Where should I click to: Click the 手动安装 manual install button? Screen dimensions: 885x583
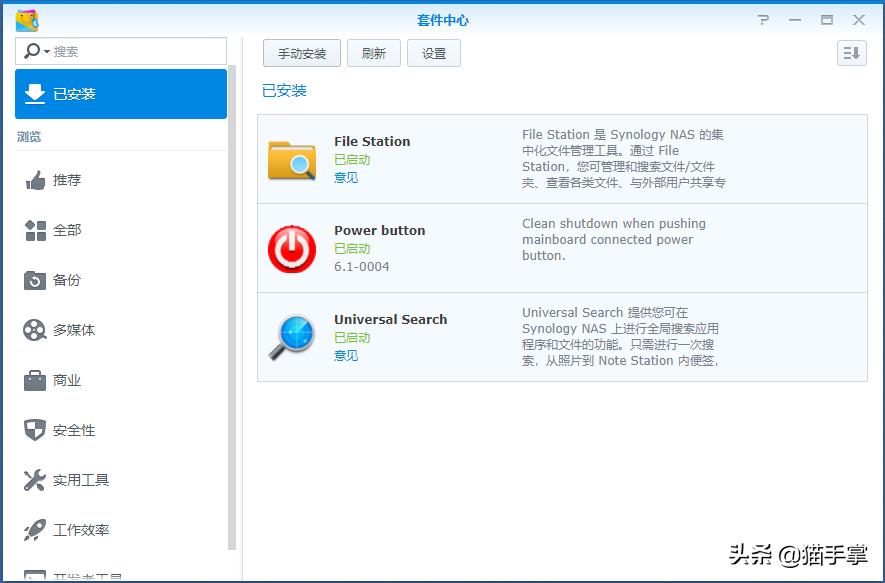[x=302, y=54]
